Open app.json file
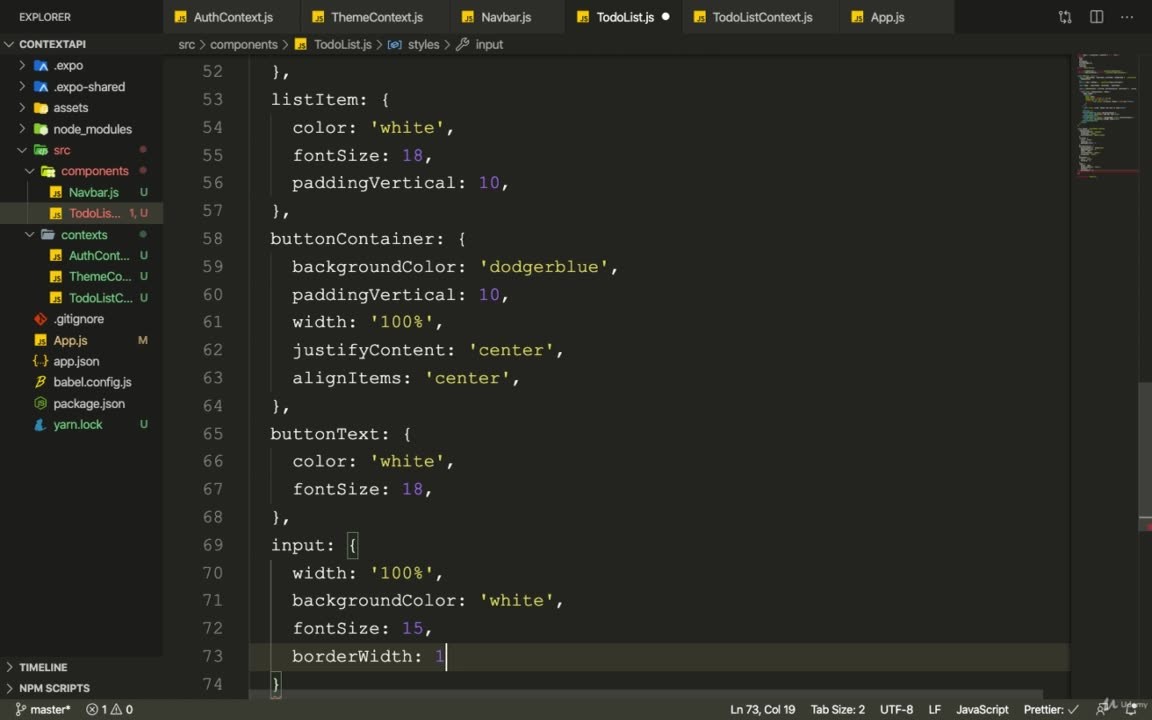The image size is (1152, 720). coord(76,361)
